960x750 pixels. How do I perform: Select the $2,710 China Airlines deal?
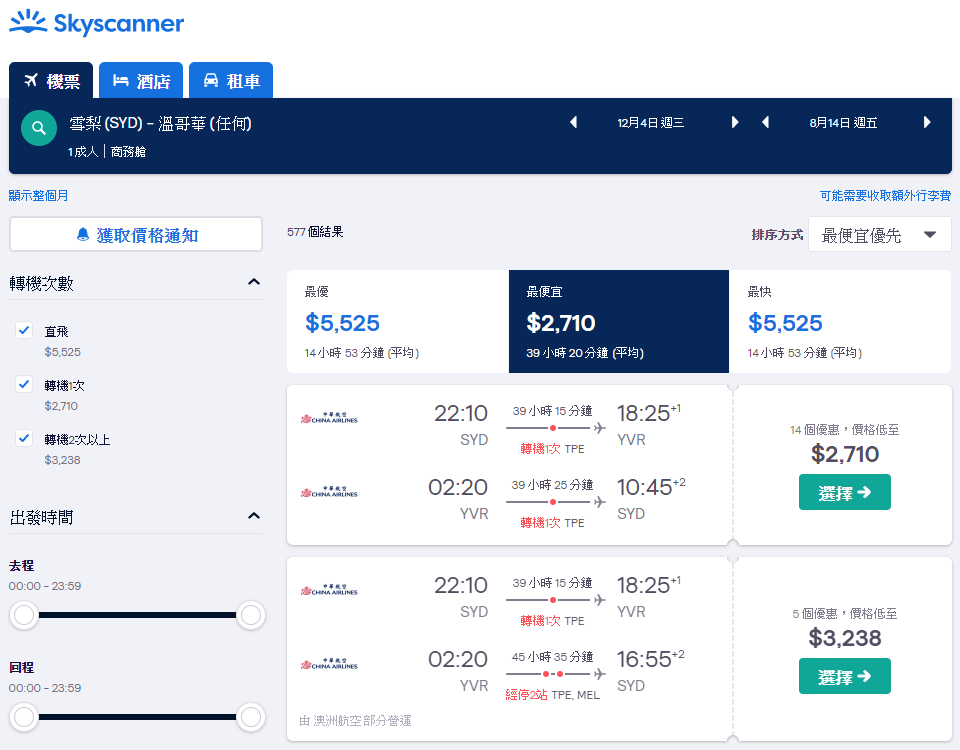tap(844, 492)
